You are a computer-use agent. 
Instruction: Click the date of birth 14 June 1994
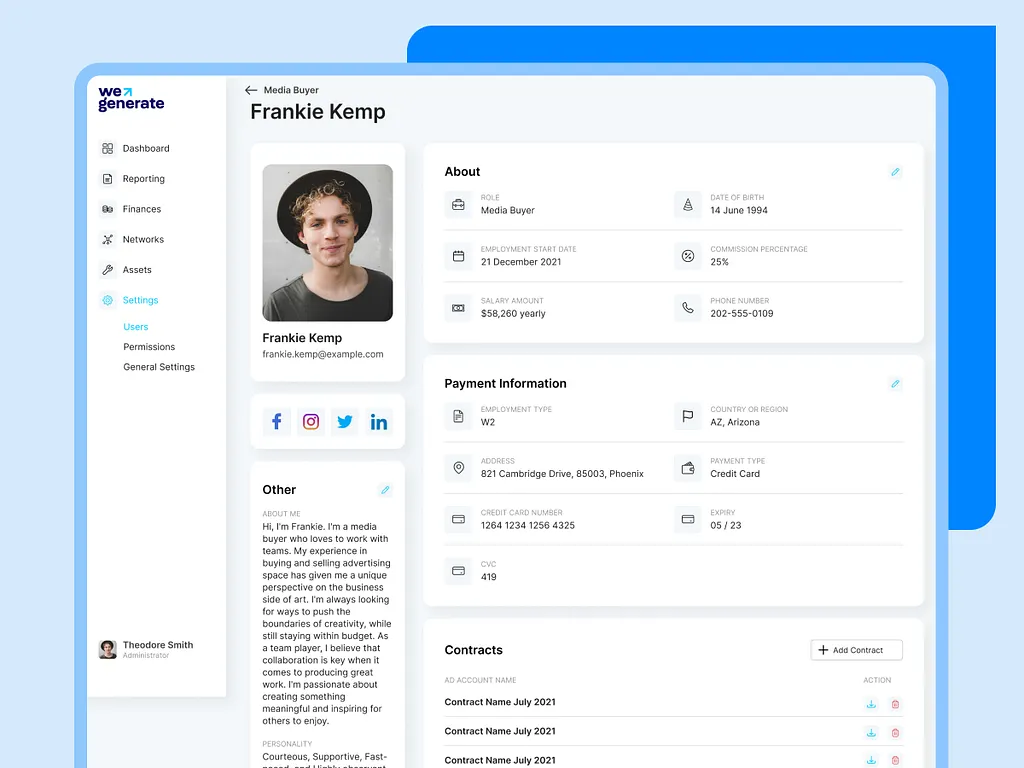(x=739, y=210)
